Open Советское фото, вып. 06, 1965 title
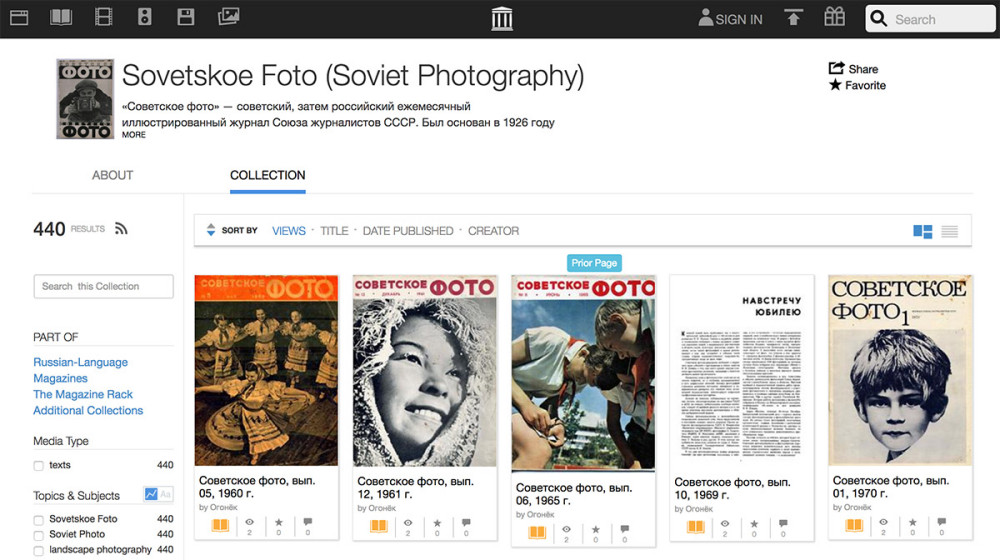 coord(574,494)
